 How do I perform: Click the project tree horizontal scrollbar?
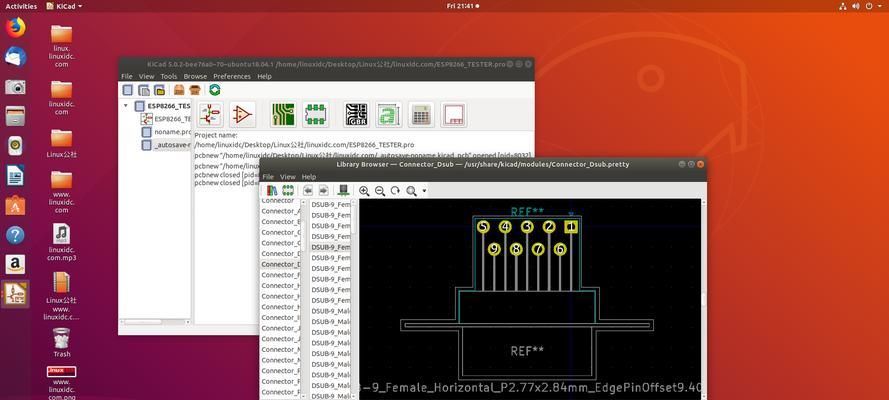coord(154,322)
